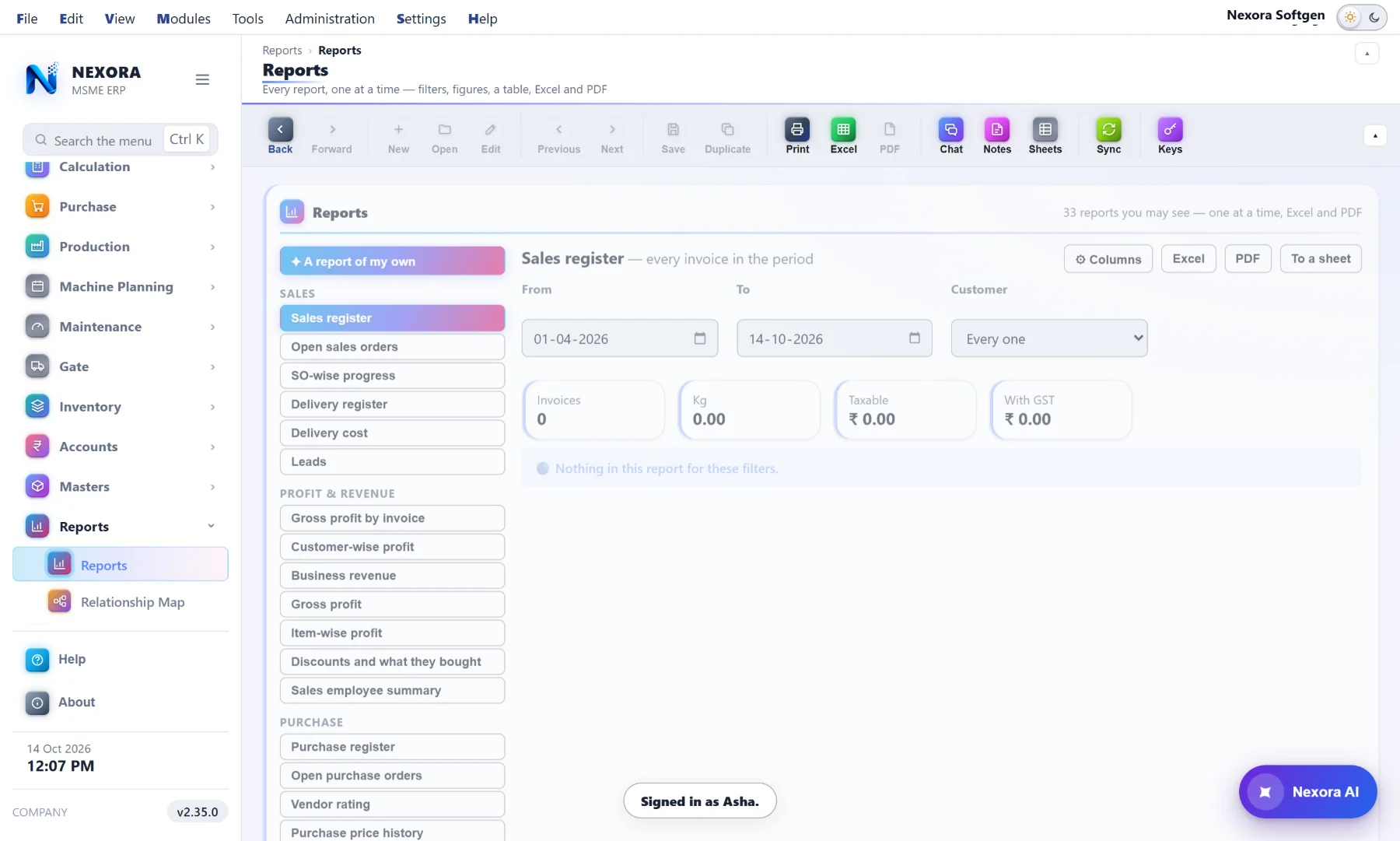The width and height of the screenshot is (1400, 841).
Task: Open the Sales employee summary report
Action: tap(392, 691)
